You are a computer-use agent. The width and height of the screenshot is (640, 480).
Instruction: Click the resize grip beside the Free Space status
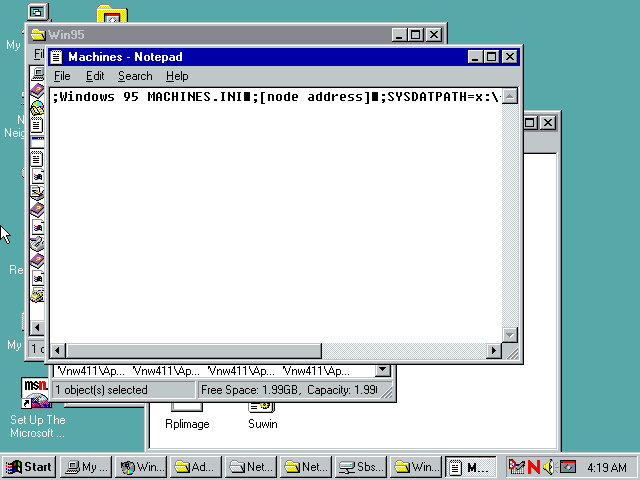[387, 391]
